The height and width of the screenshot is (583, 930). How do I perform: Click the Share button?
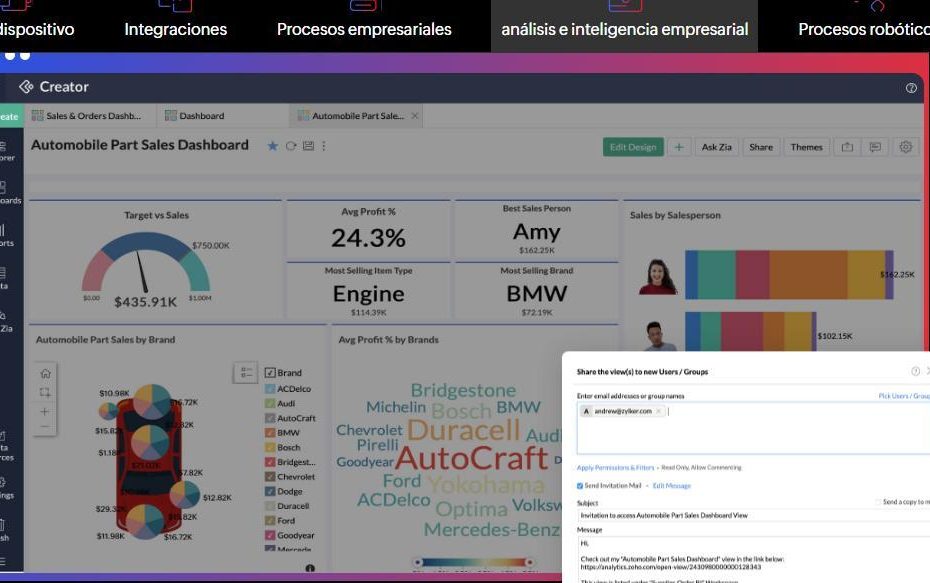[x=761, y=147]
